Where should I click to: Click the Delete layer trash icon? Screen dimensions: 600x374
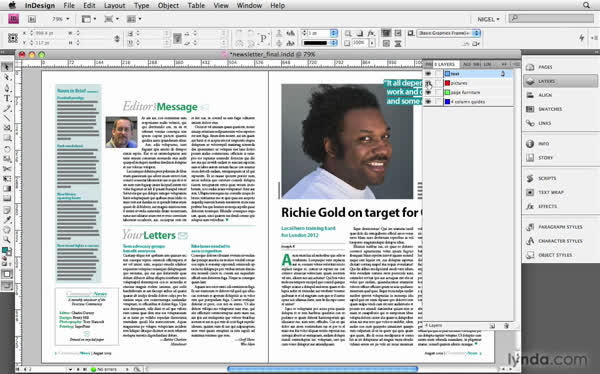[x=506, y=326]
